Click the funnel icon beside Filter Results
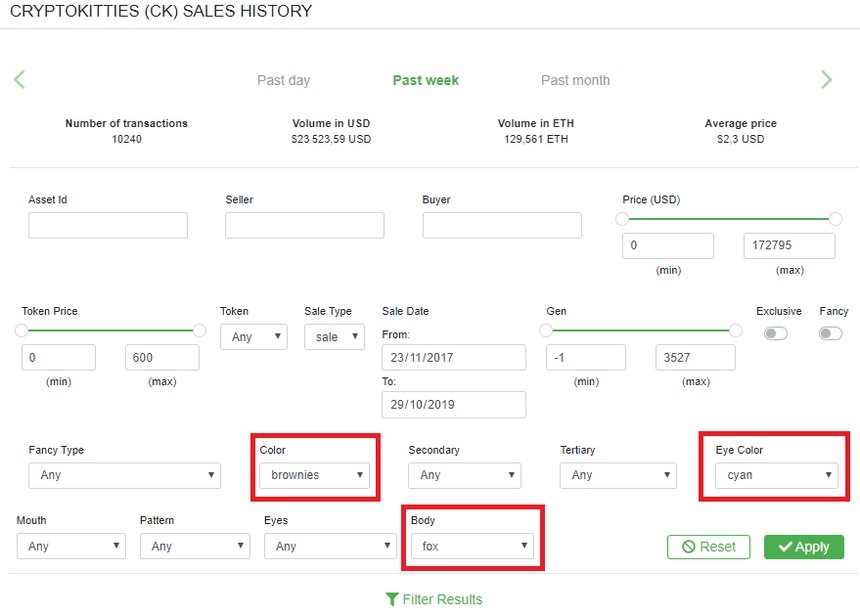 click(x=392, y=599)
